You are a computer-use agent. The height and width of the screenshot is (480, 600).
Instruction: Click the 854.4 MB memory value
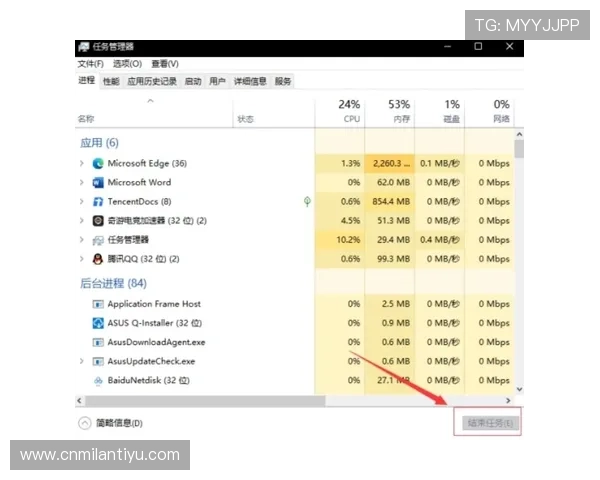[391, 202]
